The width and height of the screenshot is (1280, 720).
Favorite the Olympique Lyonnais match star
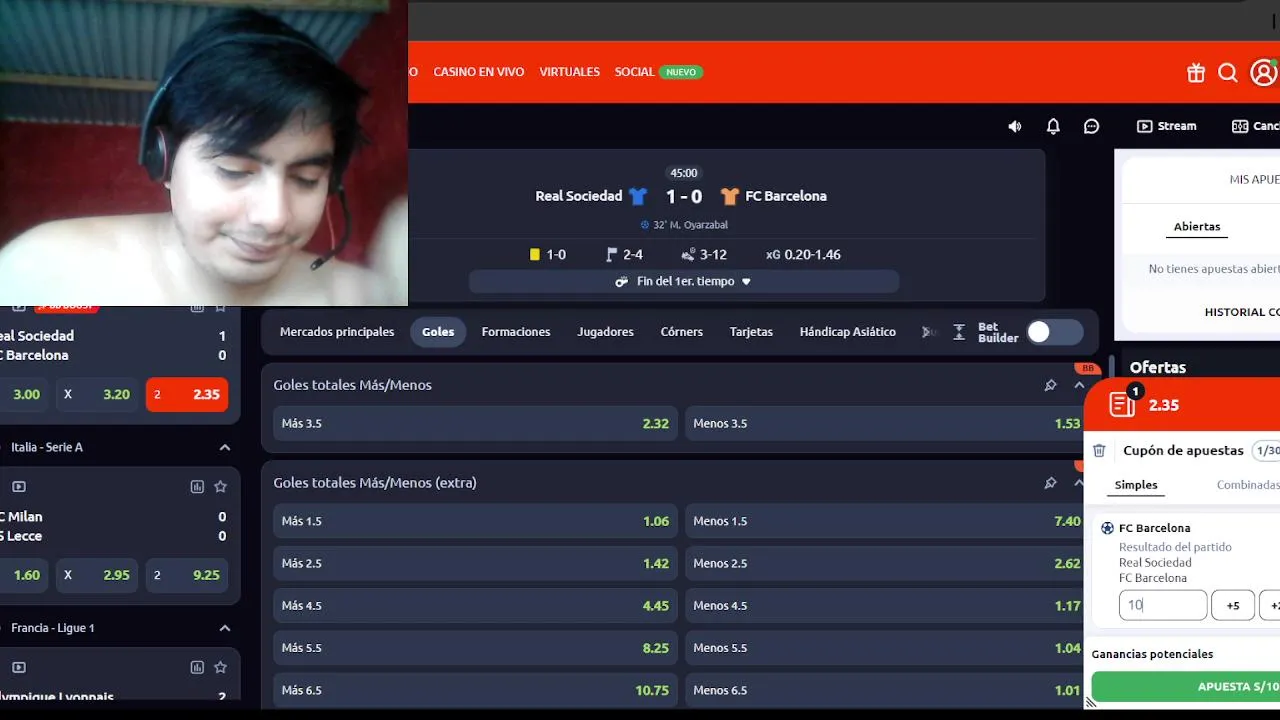point(220,667)
